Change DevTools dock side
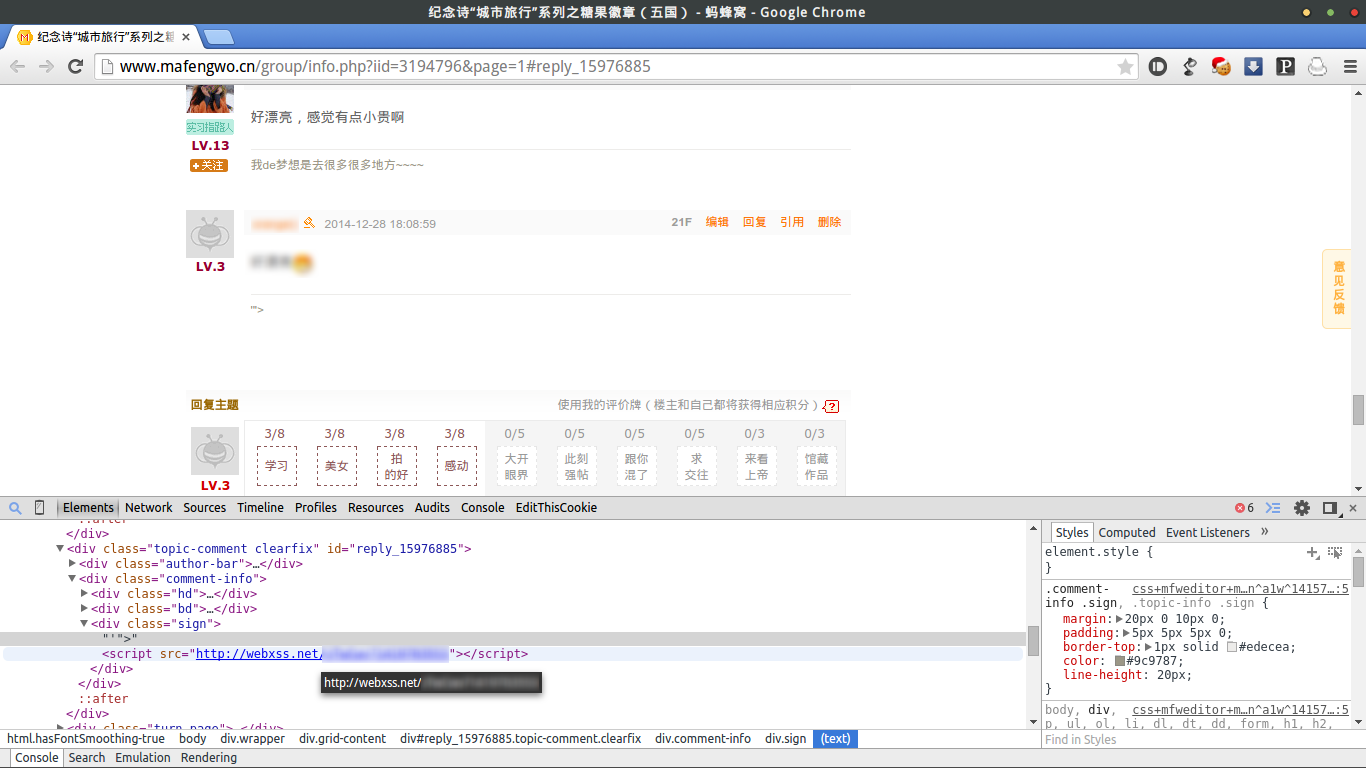The width and height of the screenshot is (1366, 768). (x=1330, y=508)
